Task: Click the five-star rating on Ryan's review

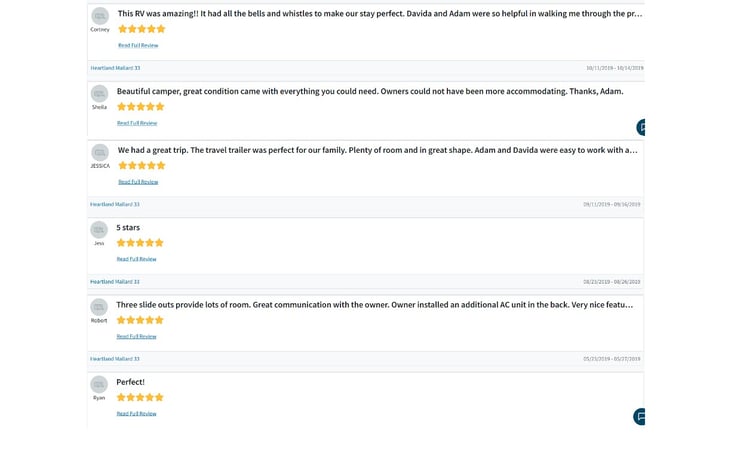Action: pos(140,397)
